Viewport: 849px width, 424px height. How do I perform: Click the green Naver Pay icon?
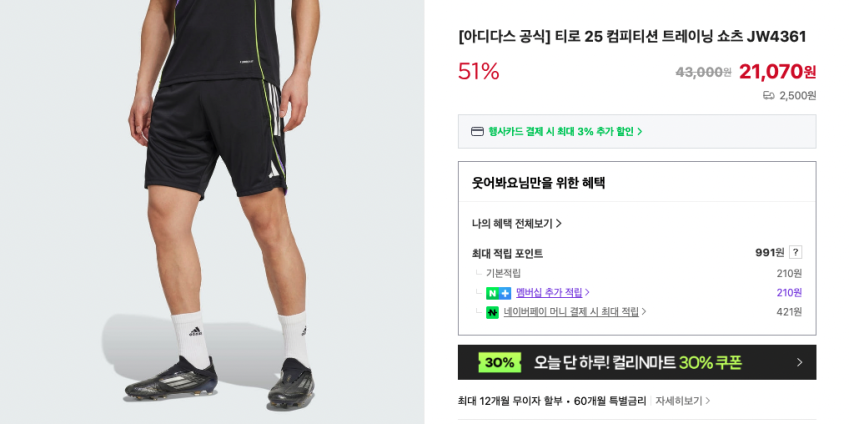point(492,312)
